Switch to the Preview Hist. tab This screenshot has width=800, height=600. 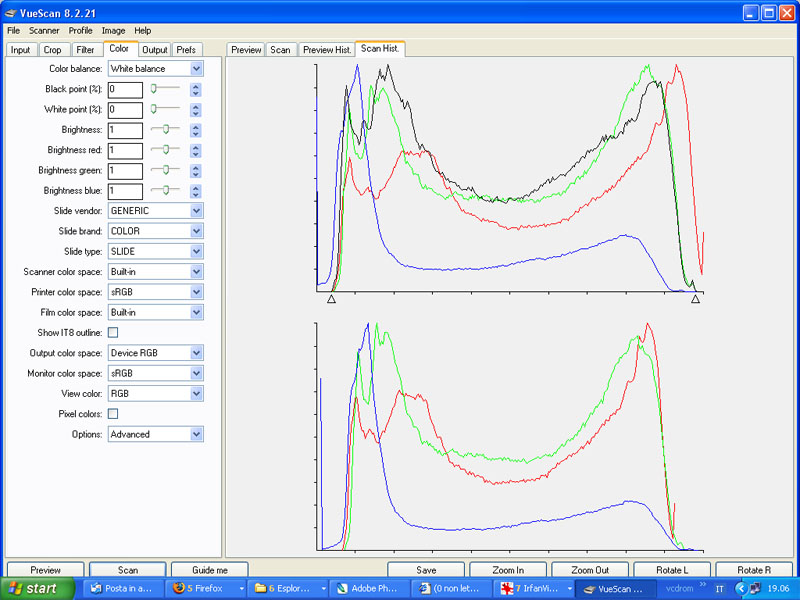tap(326, 50)
